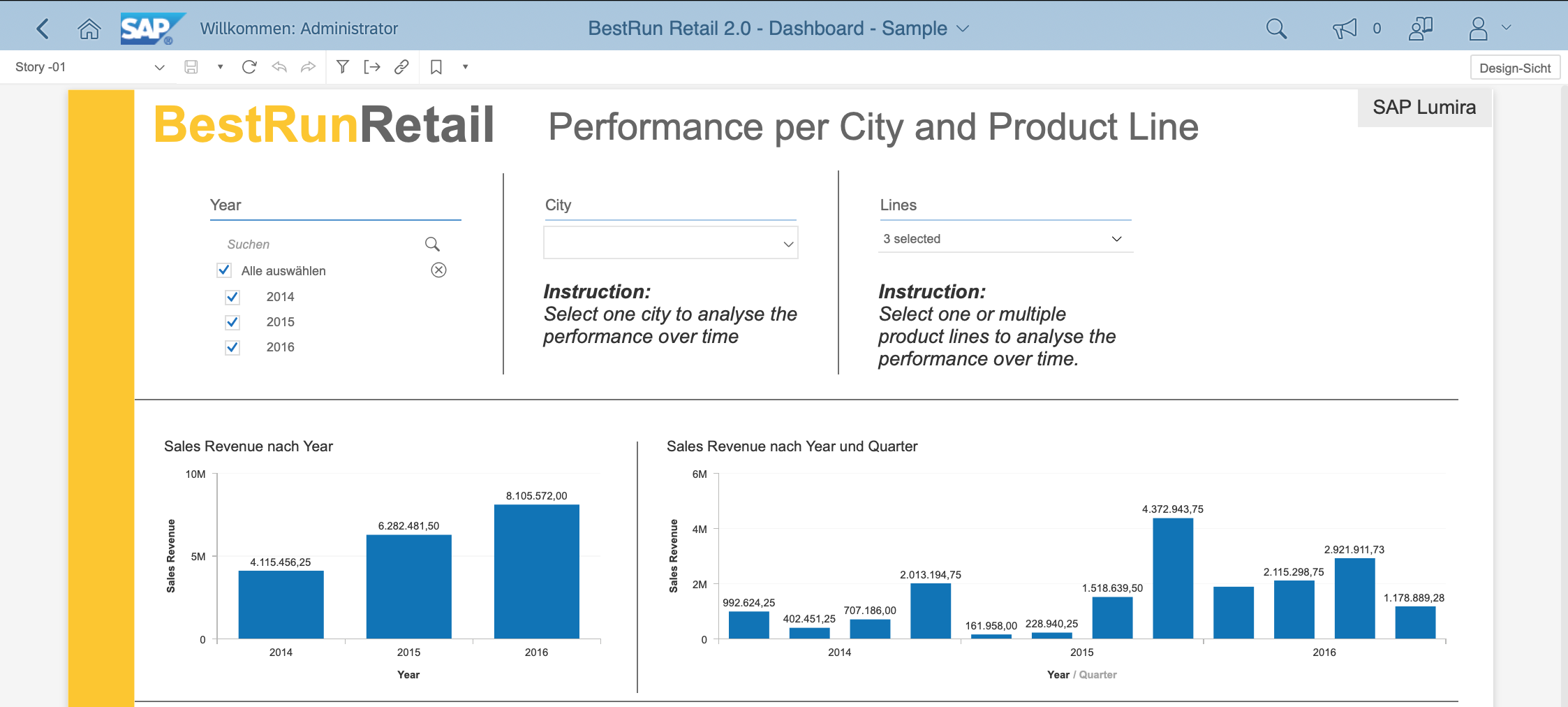Viewport: 1568px width, 707px height.
Task: Go back using the back arrow
Action: point(43,29)
